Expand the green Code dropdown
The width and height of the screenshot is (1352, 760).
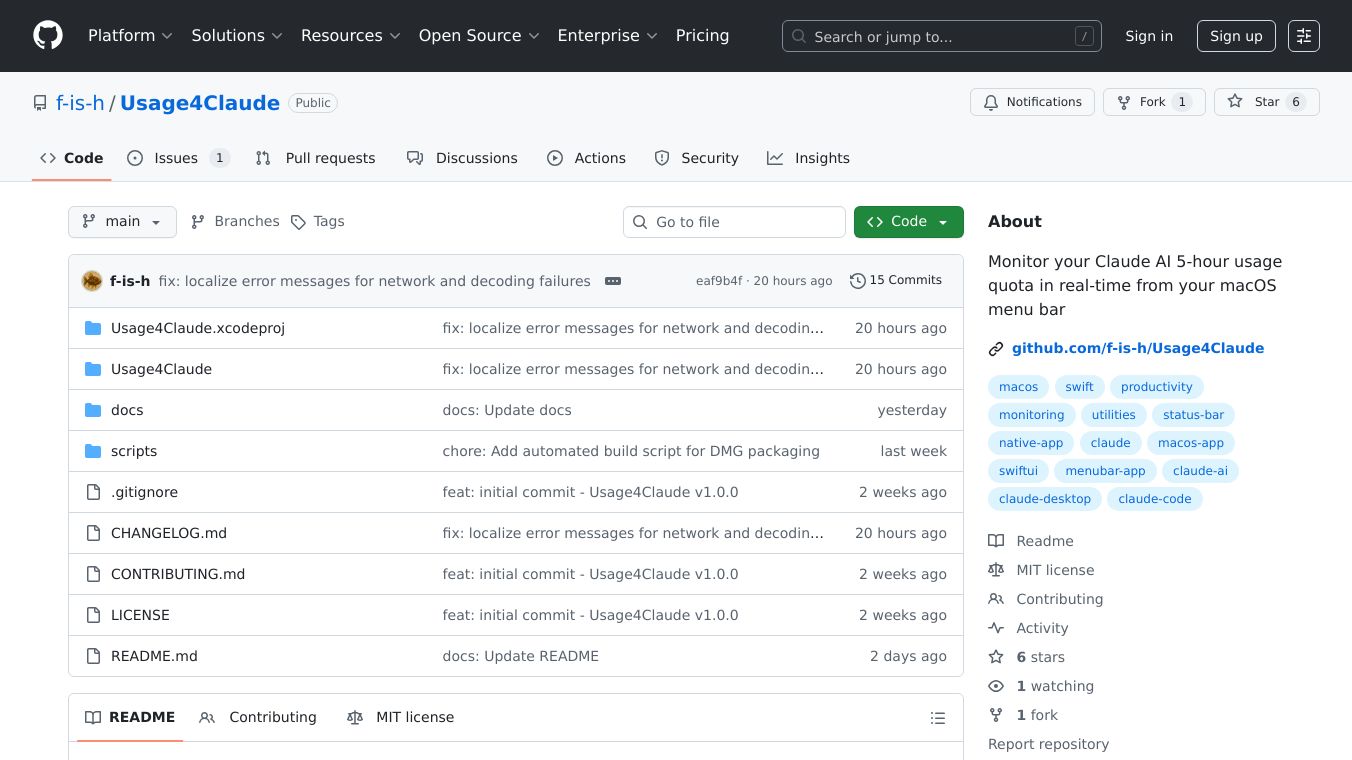(x=908, y=222)
